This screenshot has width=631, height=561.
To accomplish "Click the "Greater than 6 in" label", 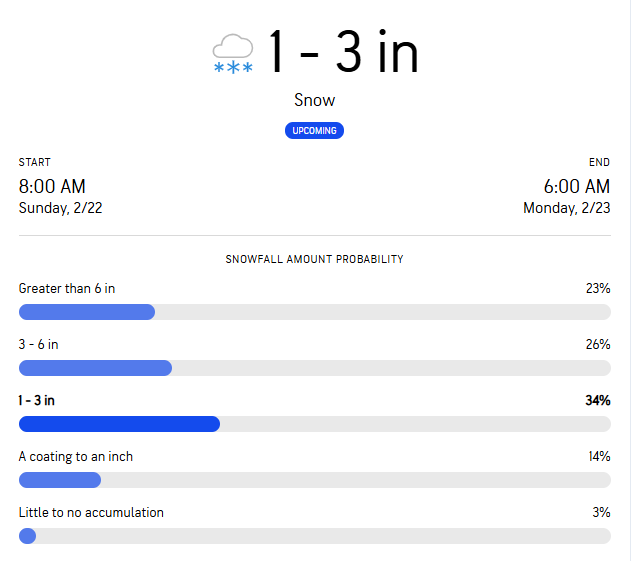I will tap(67, 289).
